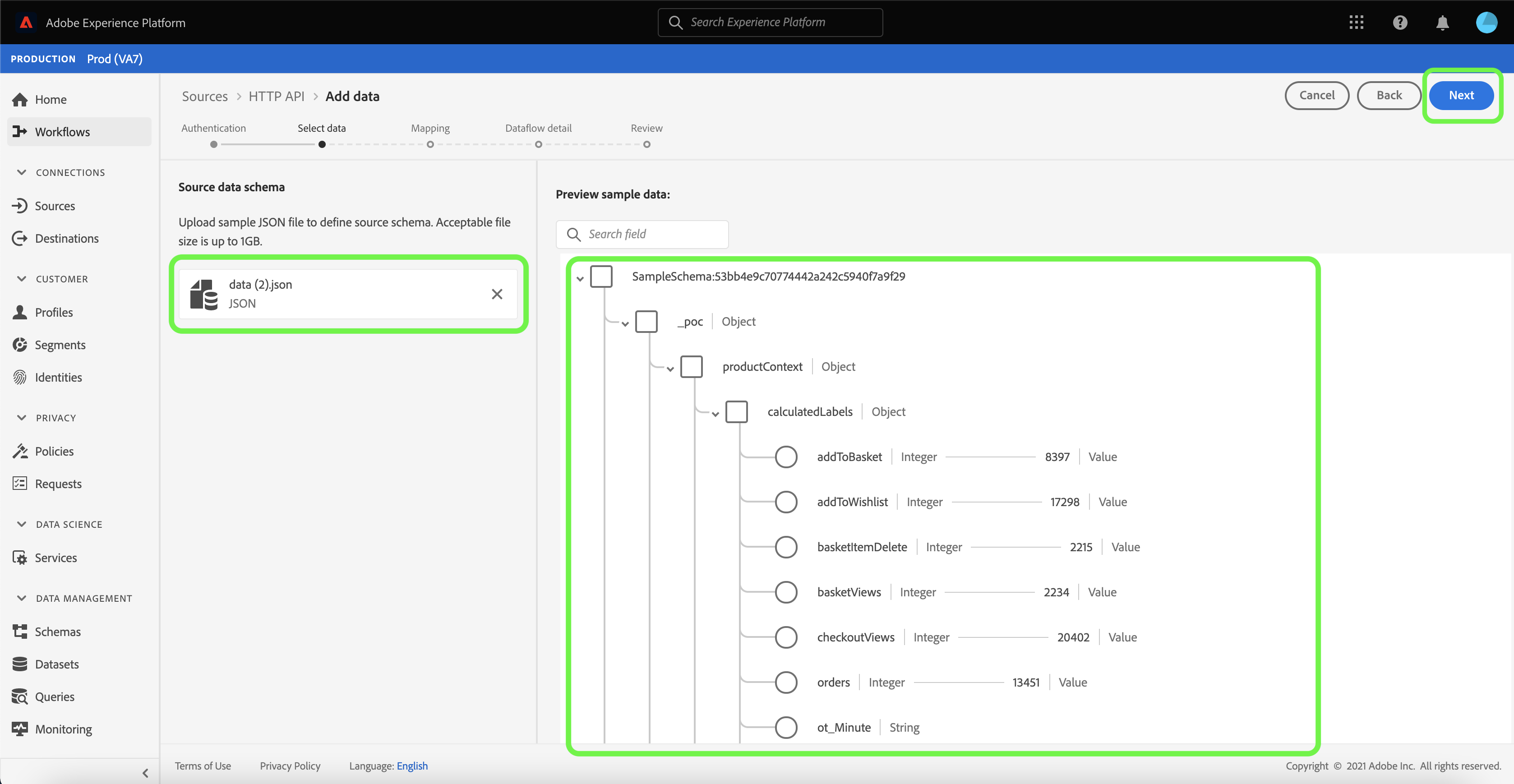
Task: Open Identities fingerprint icon in sidebar
Action: click(x=20, y=377)
